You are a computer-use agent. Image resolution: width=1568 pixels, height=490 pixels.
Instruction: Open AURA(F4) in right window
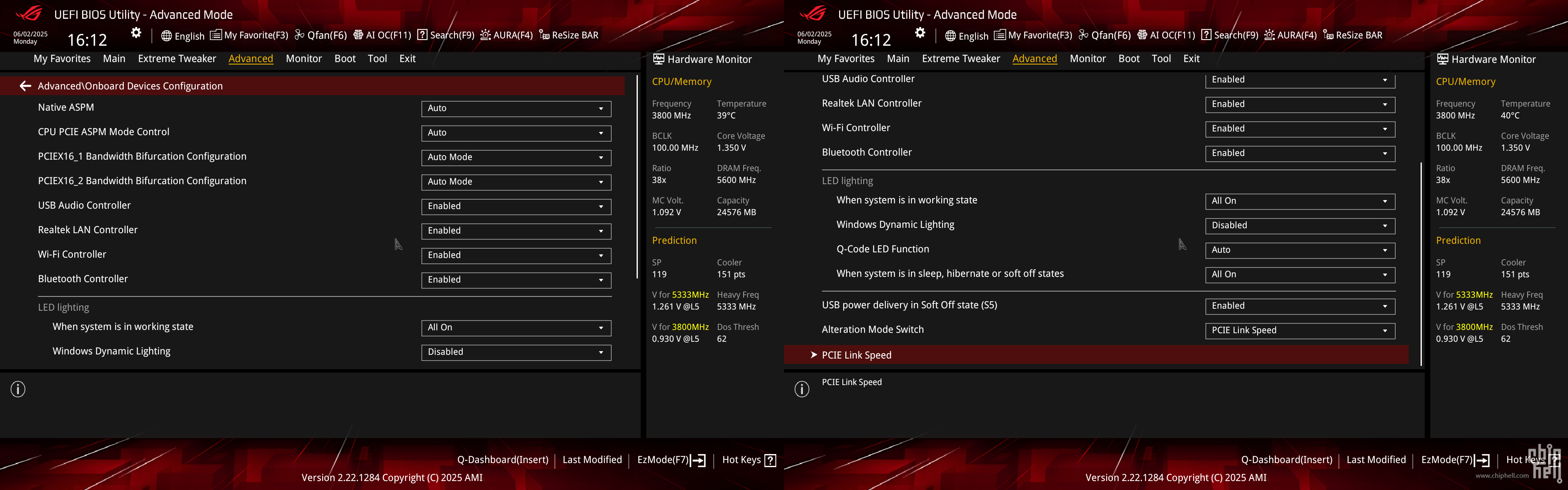tap(1290, 35)
